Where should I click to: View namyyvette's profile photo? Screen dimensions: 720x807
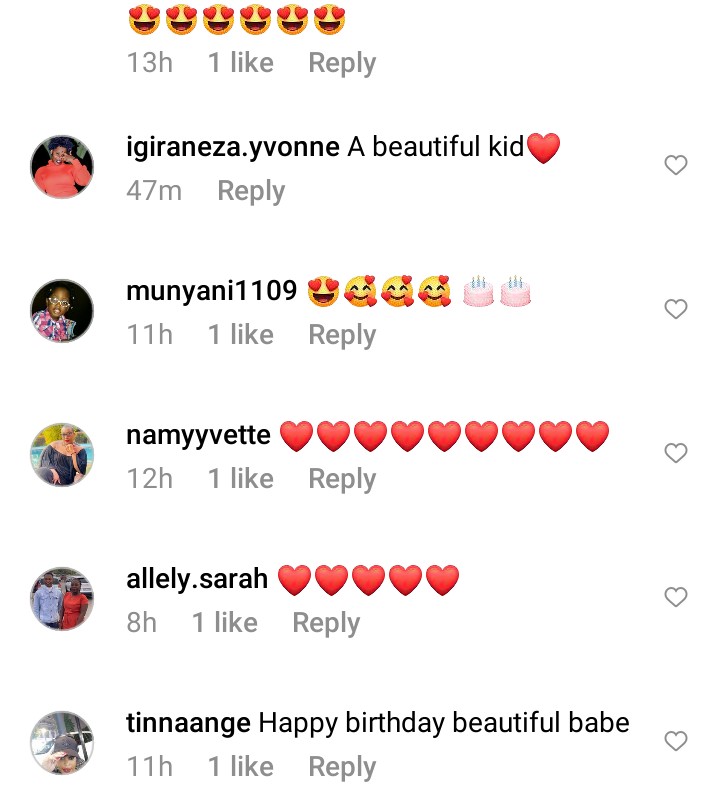62,454
